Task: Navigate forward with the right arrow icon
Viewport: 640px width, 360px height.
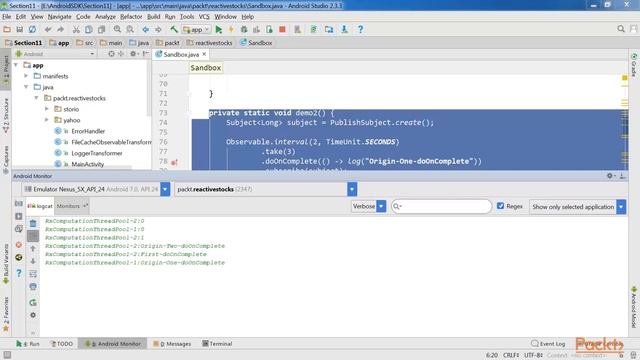Action: click(x=158, y=29)
